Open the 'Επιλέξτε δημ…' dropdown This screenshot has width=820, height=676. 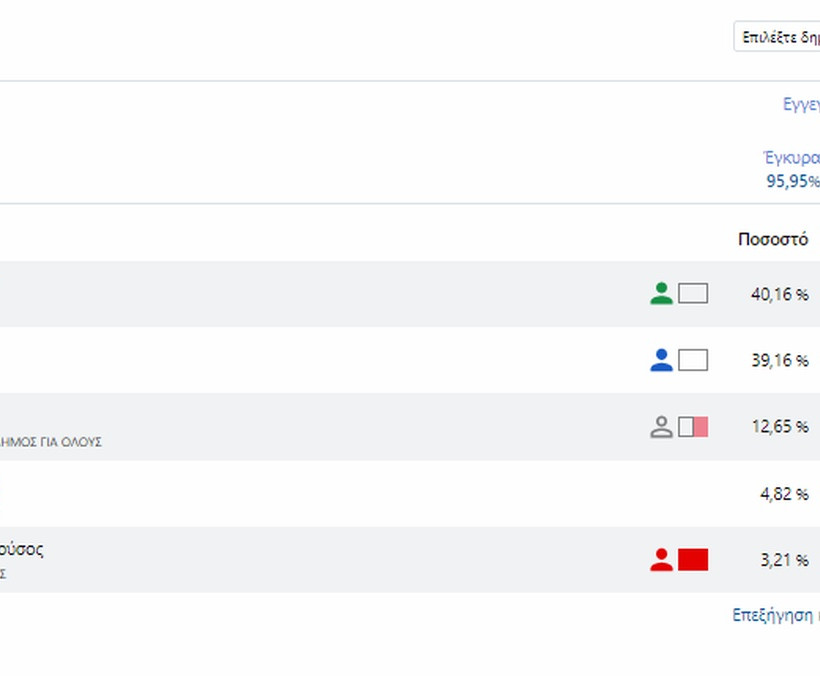pyautogui.click(x=778, y=37)
